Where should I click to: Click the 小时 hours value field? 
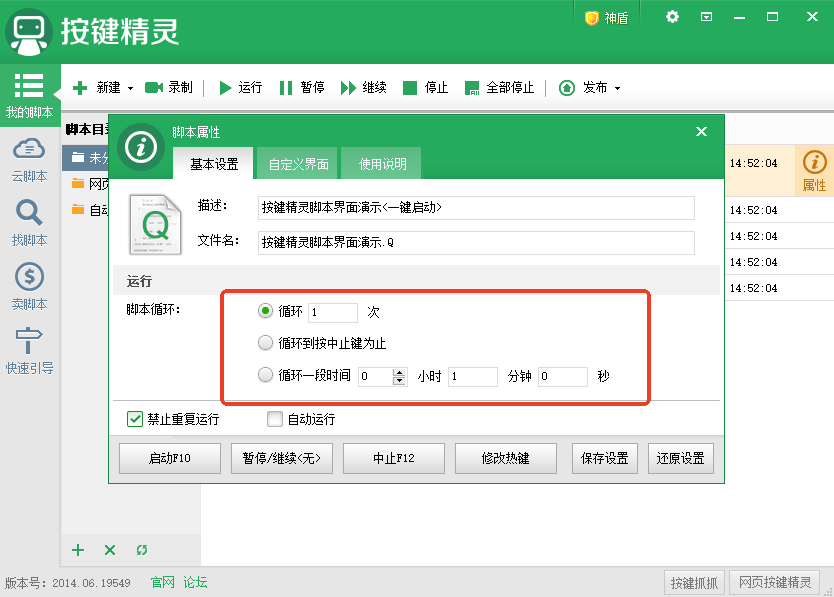pyautogui.click(x=375, y=377)
